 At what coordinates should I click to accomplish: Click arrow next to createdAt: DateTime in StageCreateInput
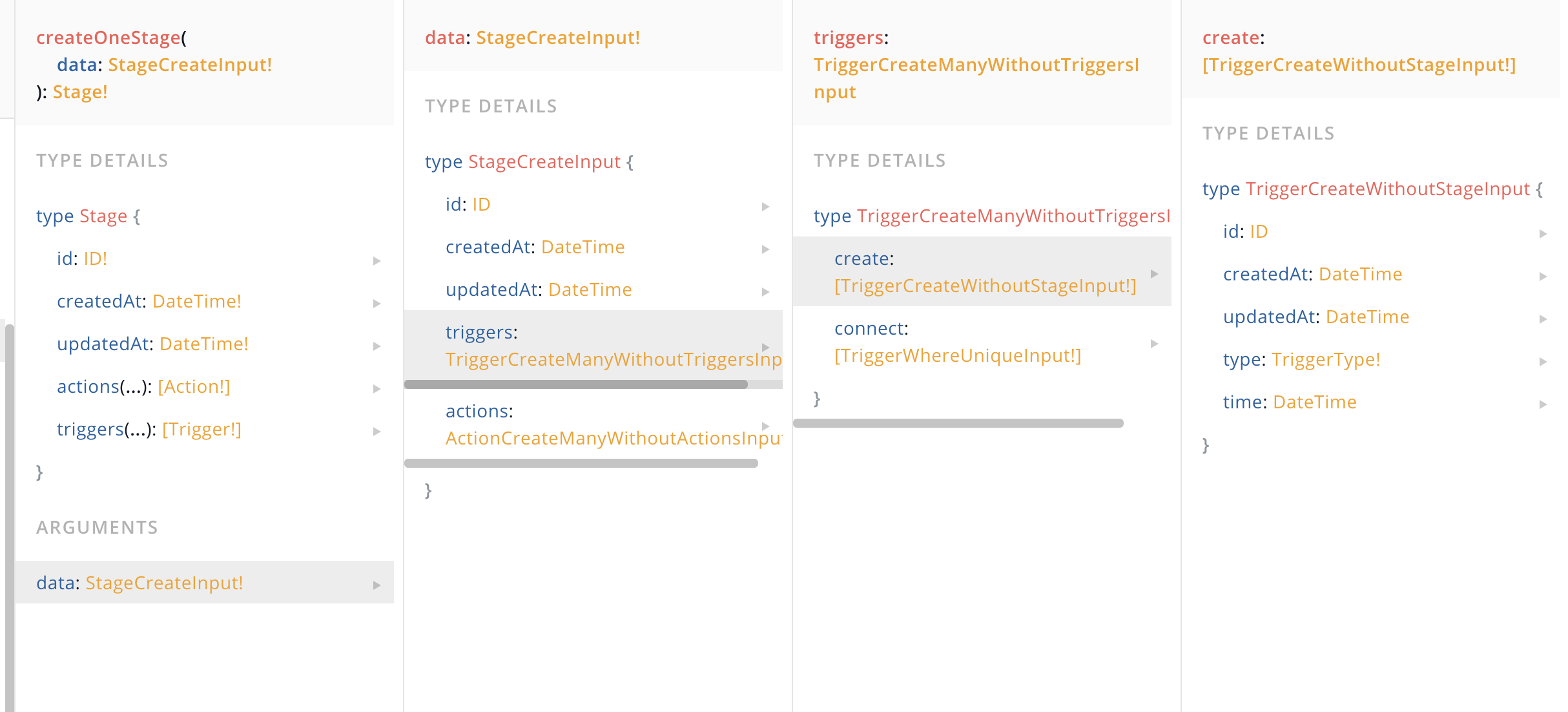click(x=765, y=249)
